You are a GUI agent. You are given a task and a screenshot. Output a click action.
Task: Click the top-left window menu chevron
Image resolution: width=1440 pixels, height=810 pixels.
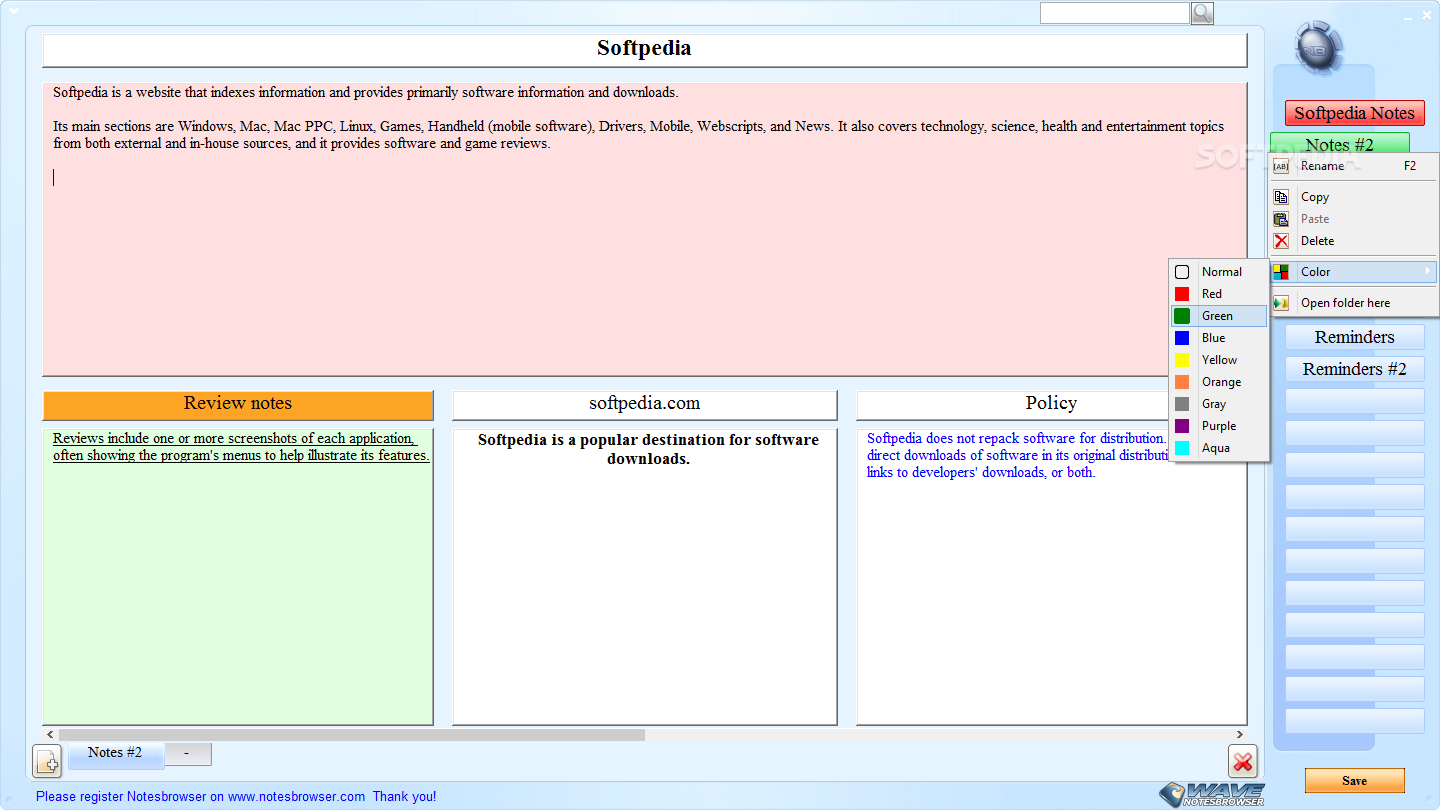[13, 10]
